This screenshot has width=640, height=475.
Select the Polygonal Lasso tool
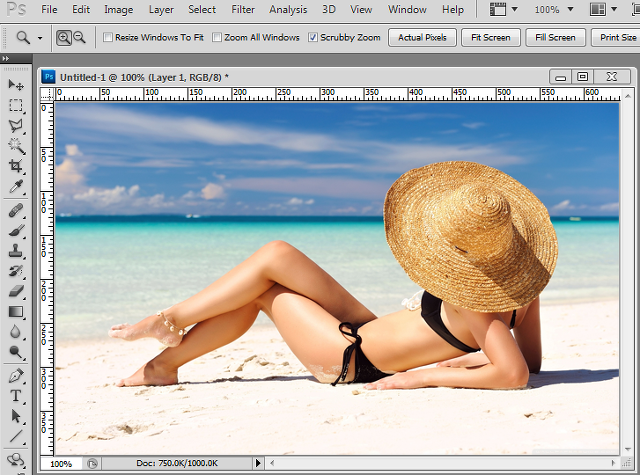tap(16, 126)
